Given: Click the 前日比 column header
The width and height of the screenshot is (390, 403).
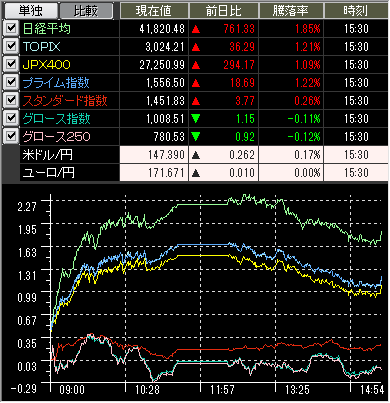Looking at the screenshot, I should point(224,11).
